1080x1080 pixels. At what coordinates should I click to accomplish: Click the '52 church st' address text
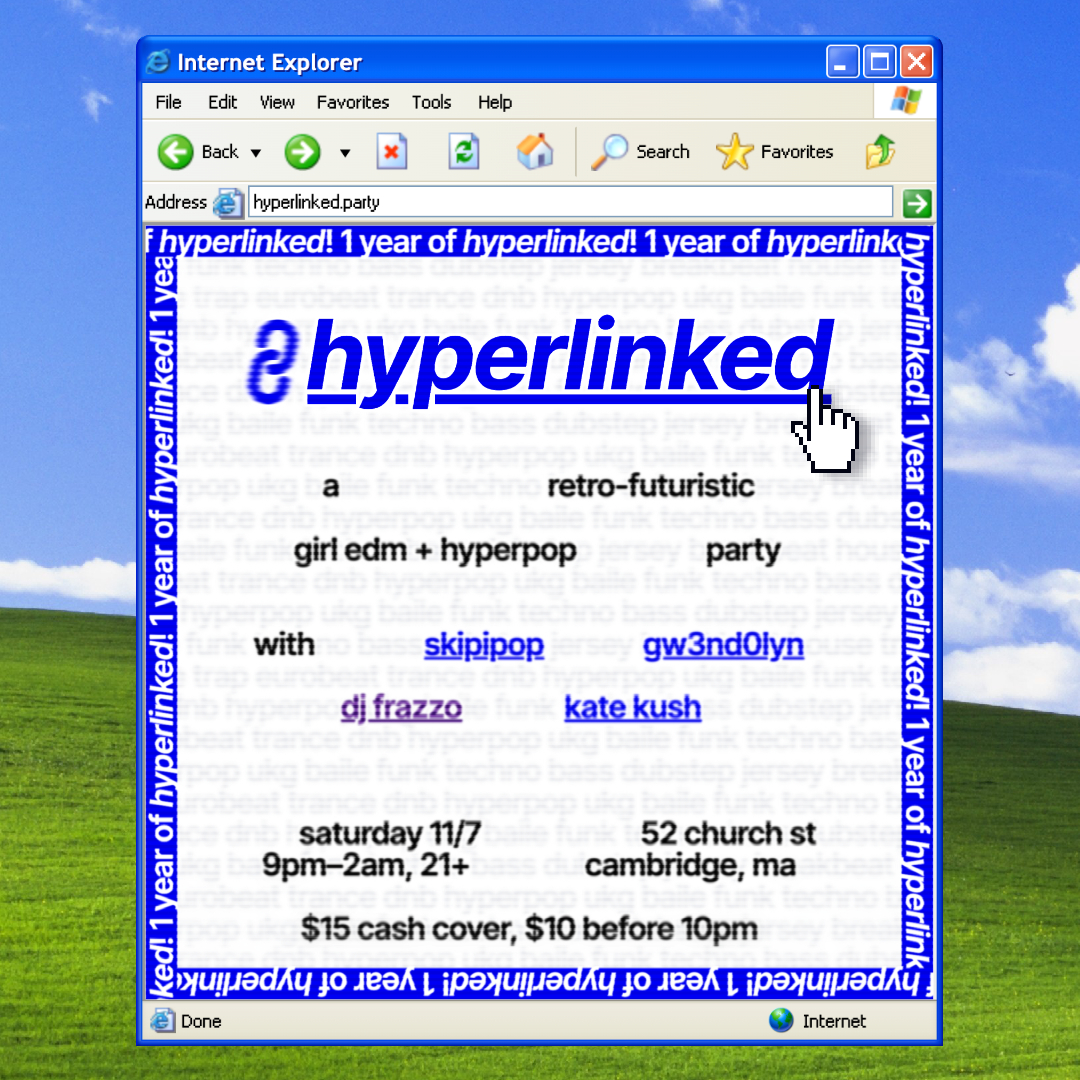coord(728,833)
